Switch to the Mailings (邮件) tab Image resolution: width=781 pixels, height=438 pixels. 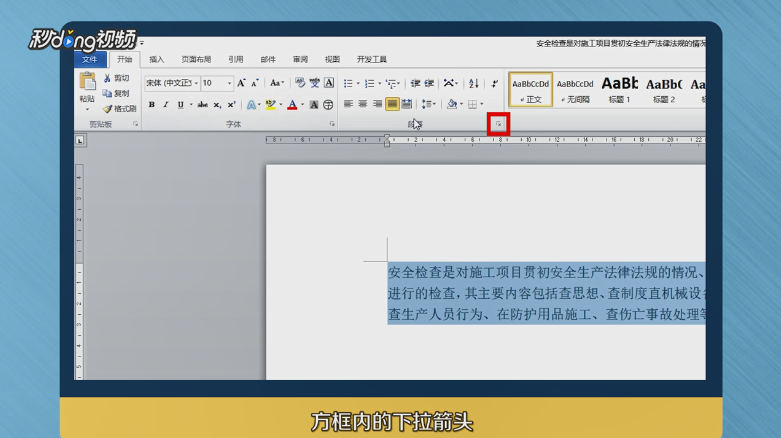(x=268, y=59)
